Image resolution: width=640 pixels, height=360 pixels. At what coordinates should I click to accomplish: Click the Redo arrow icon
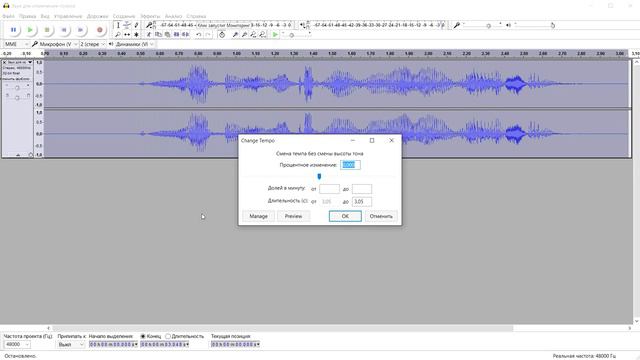(208, 35)
